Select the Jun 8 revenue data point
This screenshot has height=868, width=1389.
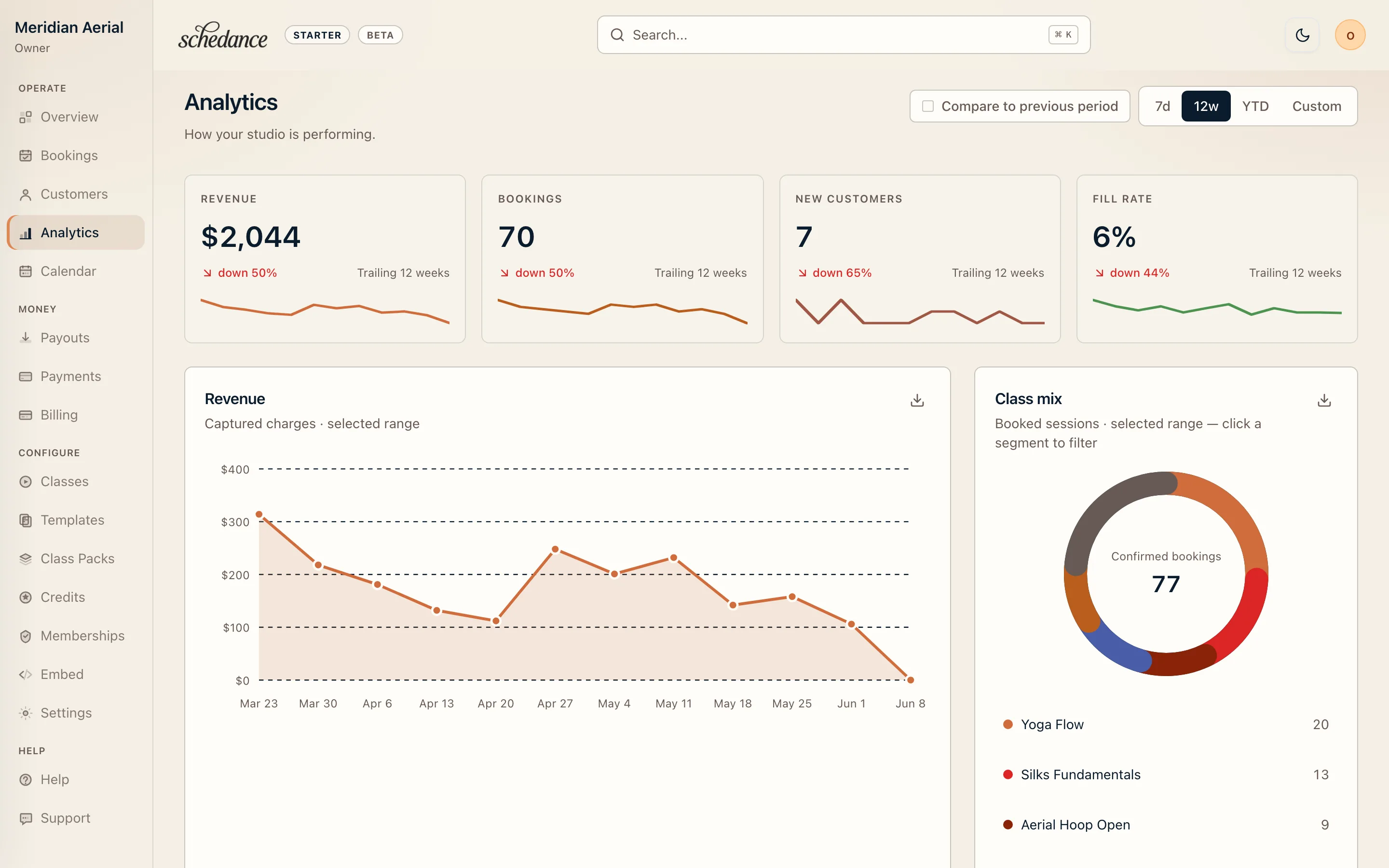(x=910, y=680)
